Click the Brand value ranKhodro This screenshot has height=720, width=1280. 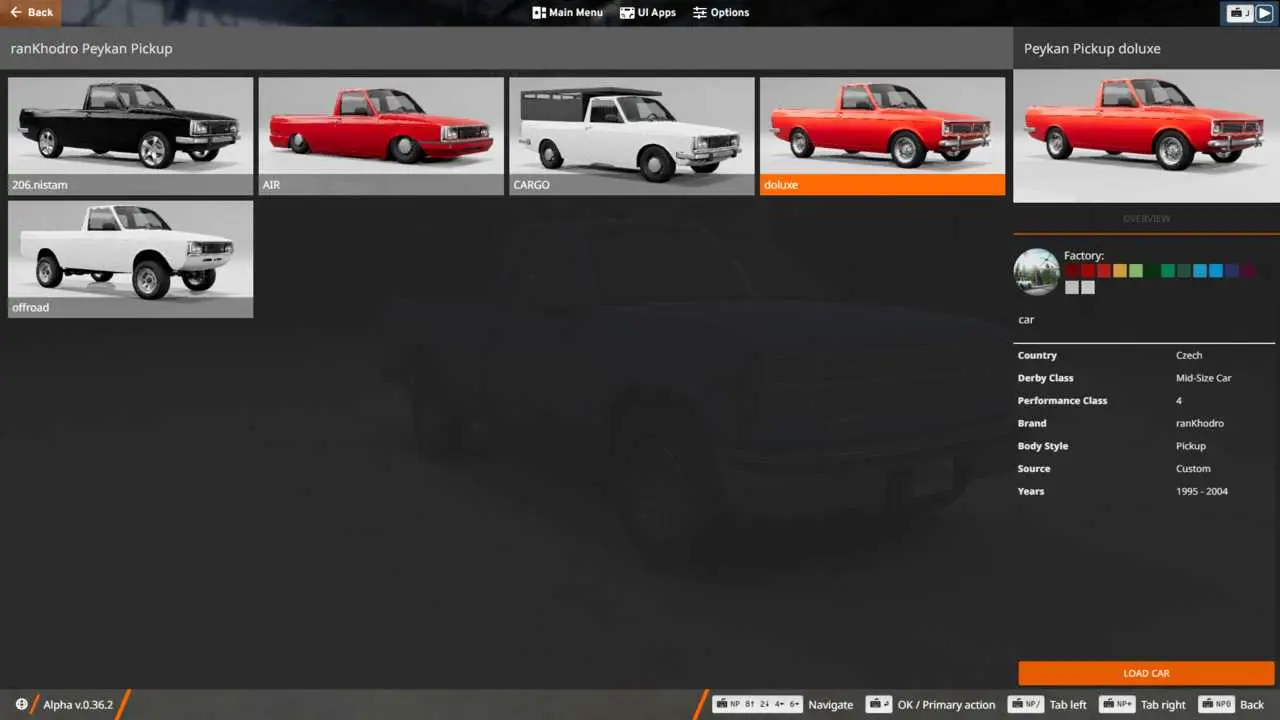coord(1200,423)
